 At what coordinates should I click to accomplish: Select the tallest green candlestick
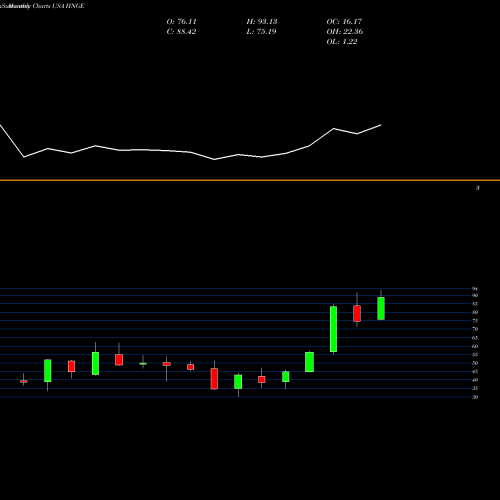pos(333,329)
